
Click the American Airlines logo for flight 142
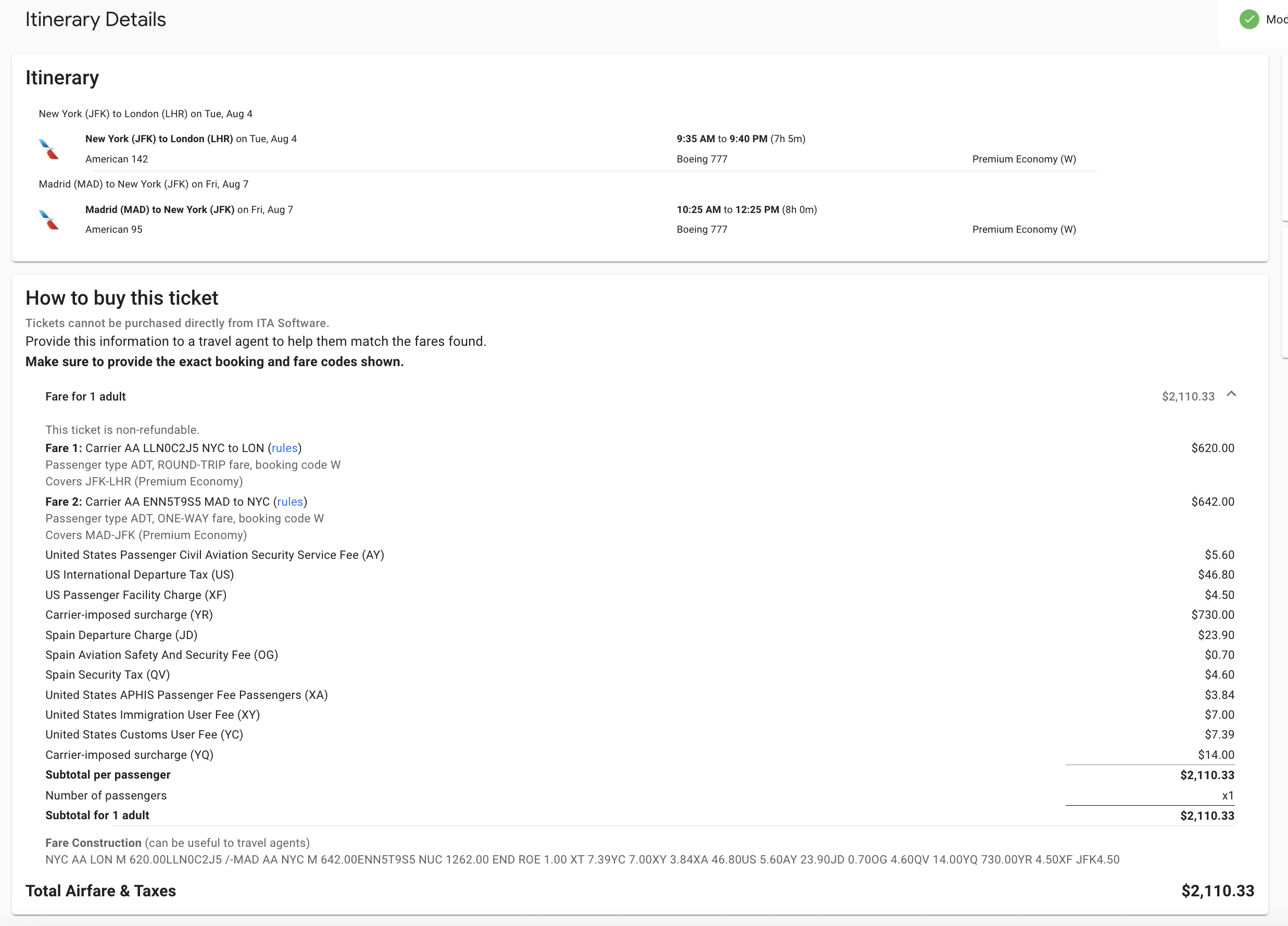(49, 149)
